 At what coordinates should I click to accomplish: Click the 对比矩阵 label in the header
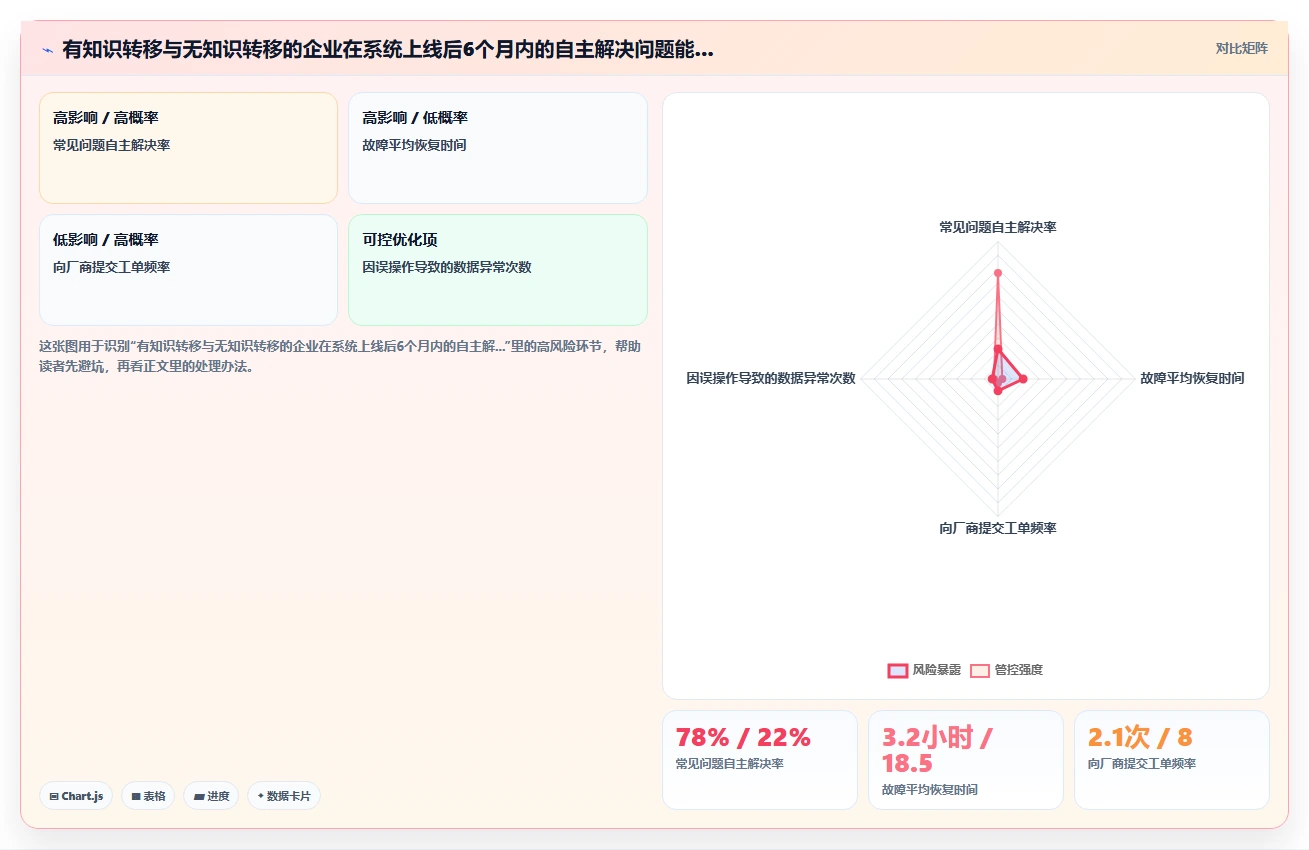click(x=1241, y=48)
